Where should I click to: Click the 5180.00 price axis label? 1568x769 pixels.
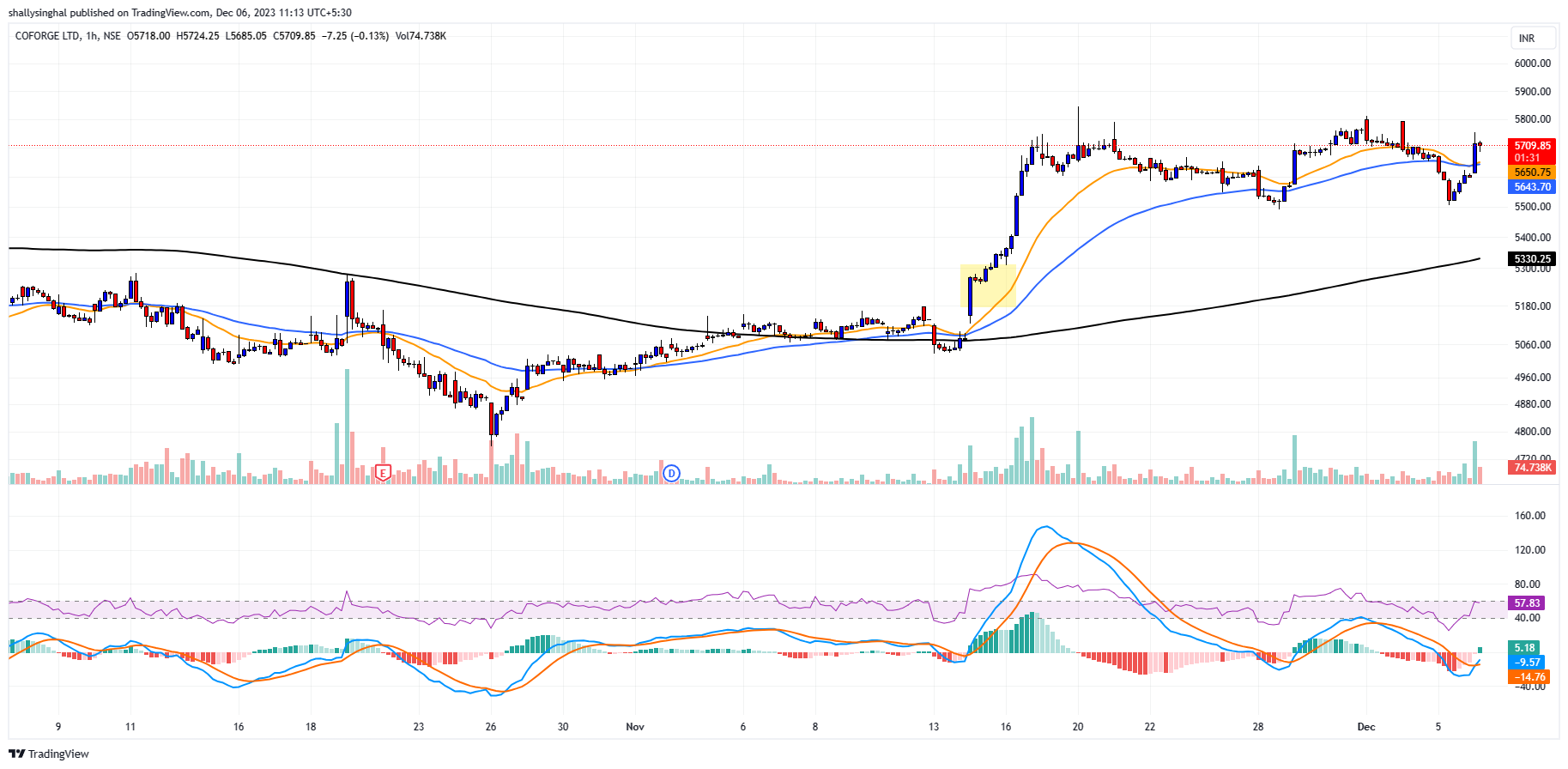click(1533, 306)
